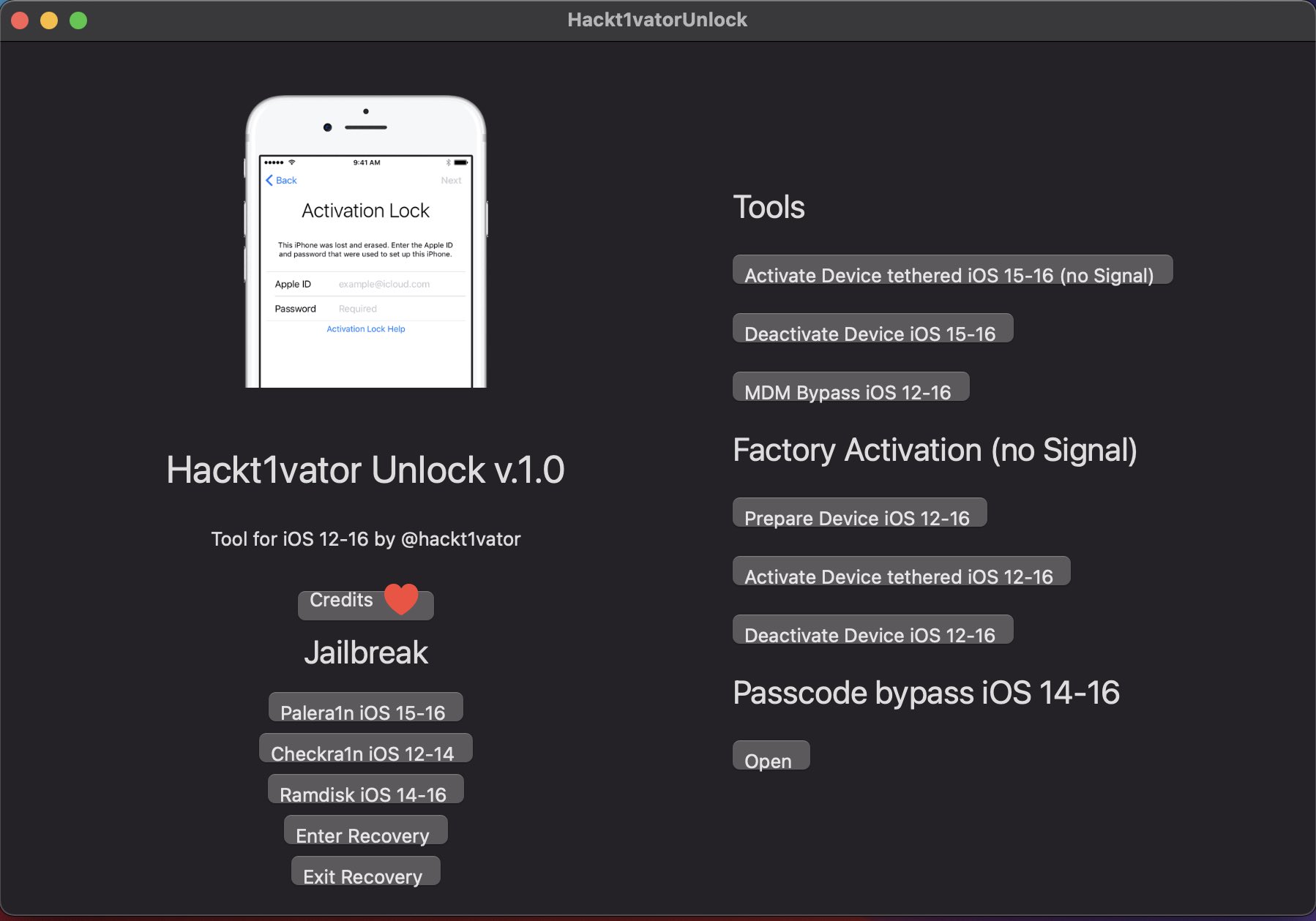Click Enter Recovery

coord(365,834)
